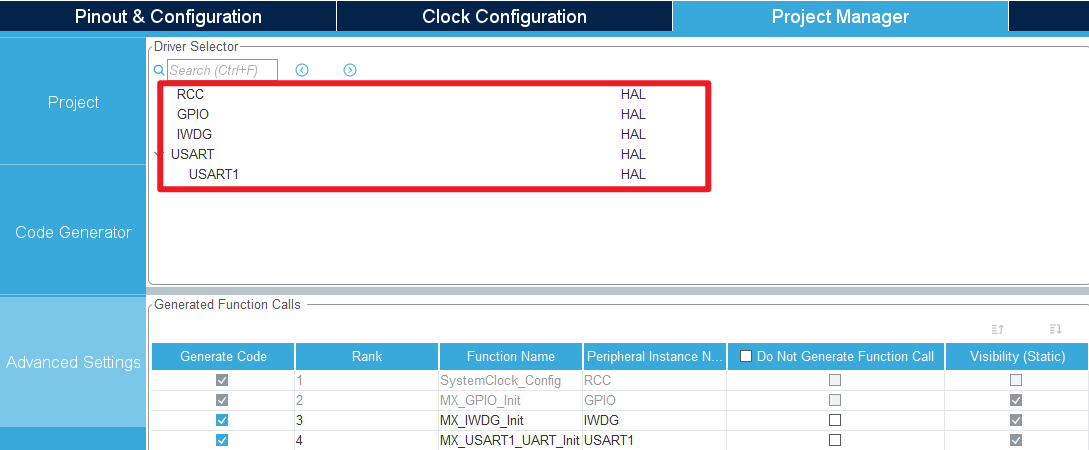Click the search magnifier icon in Driver Selector

(x=159, y=70)
